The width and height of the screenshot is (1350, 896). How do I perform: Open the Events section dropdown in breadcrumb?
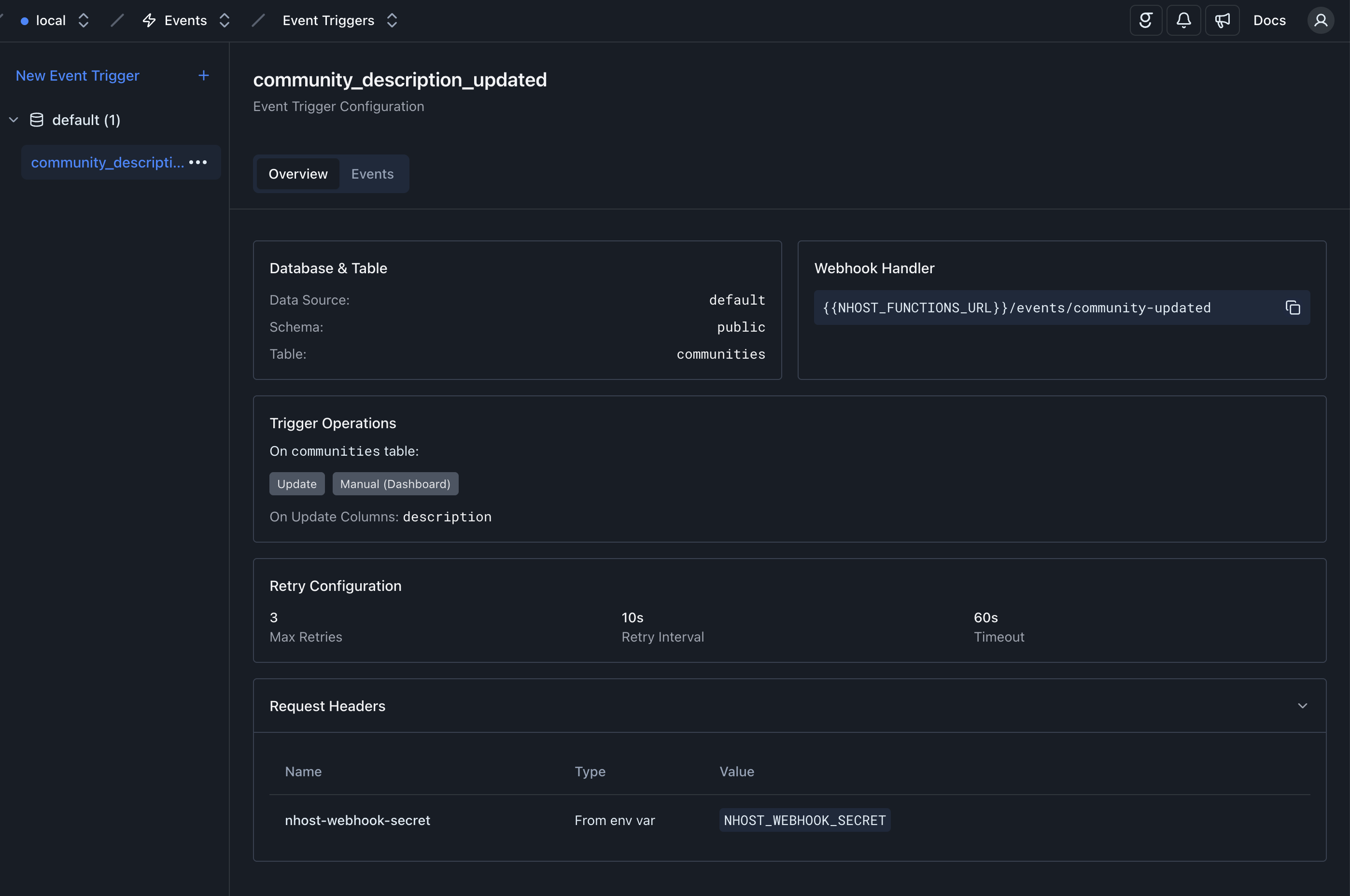(x=225, y=21)
